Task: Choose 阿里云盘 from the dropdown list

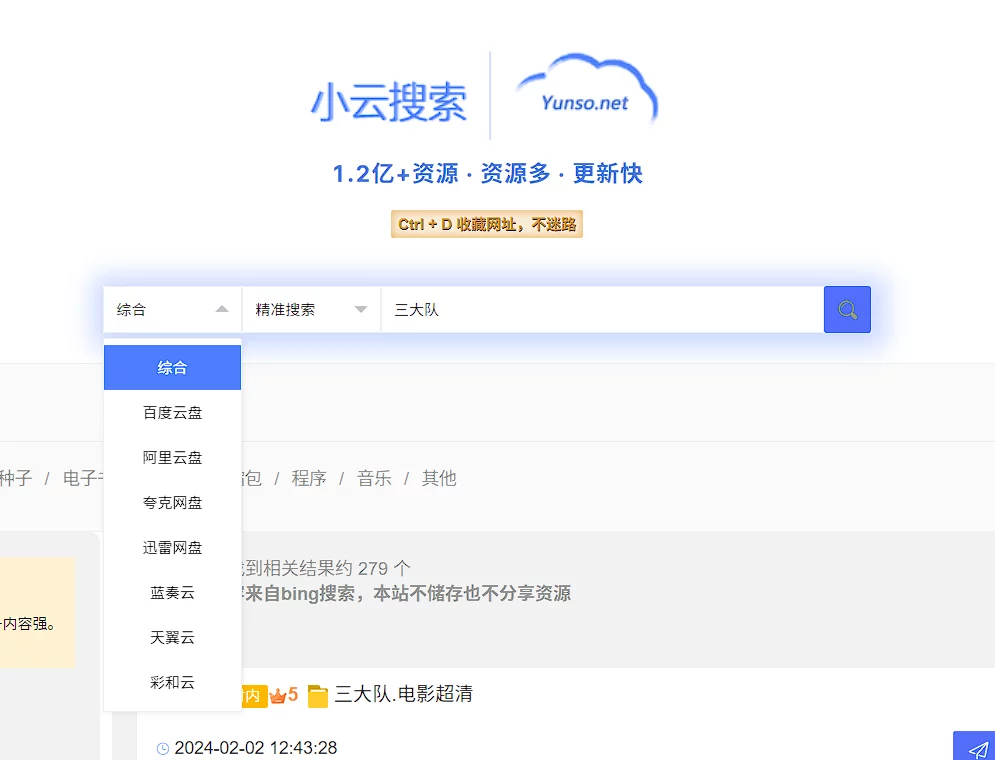Action: [x=172, y=458]
